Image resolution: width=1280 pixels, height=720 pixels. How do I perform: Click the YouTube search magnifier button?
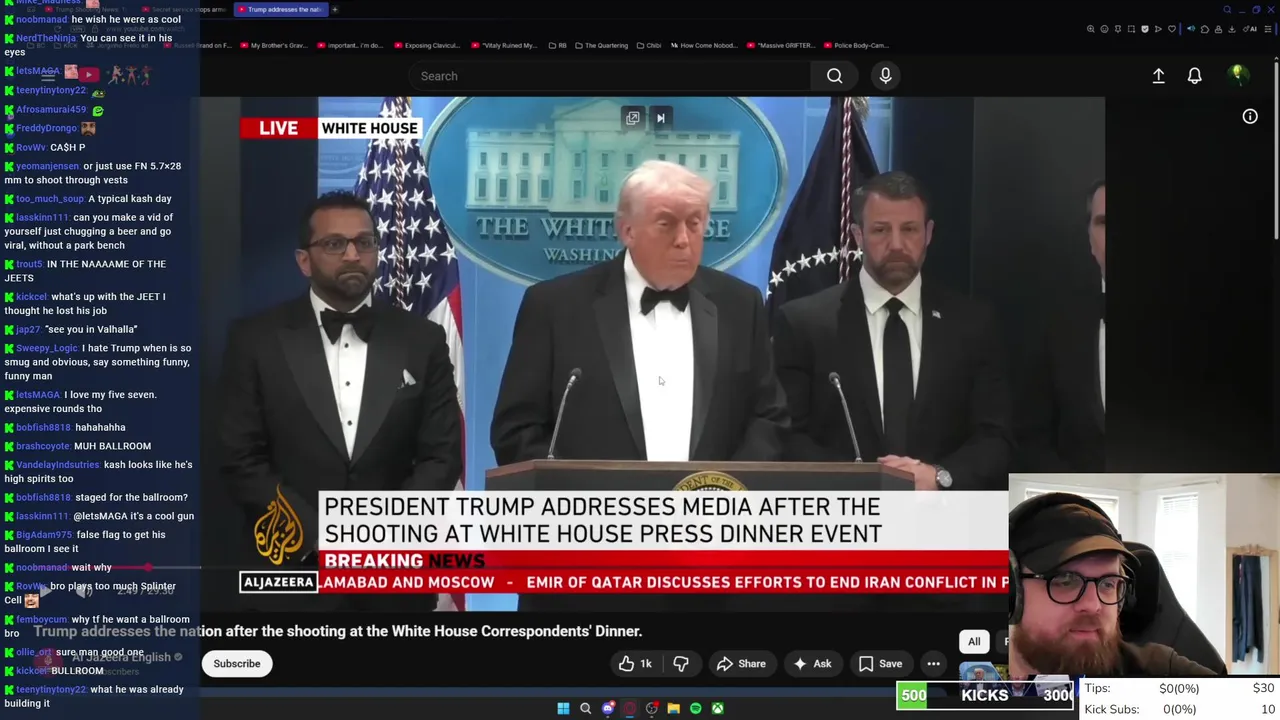[834, 76]
